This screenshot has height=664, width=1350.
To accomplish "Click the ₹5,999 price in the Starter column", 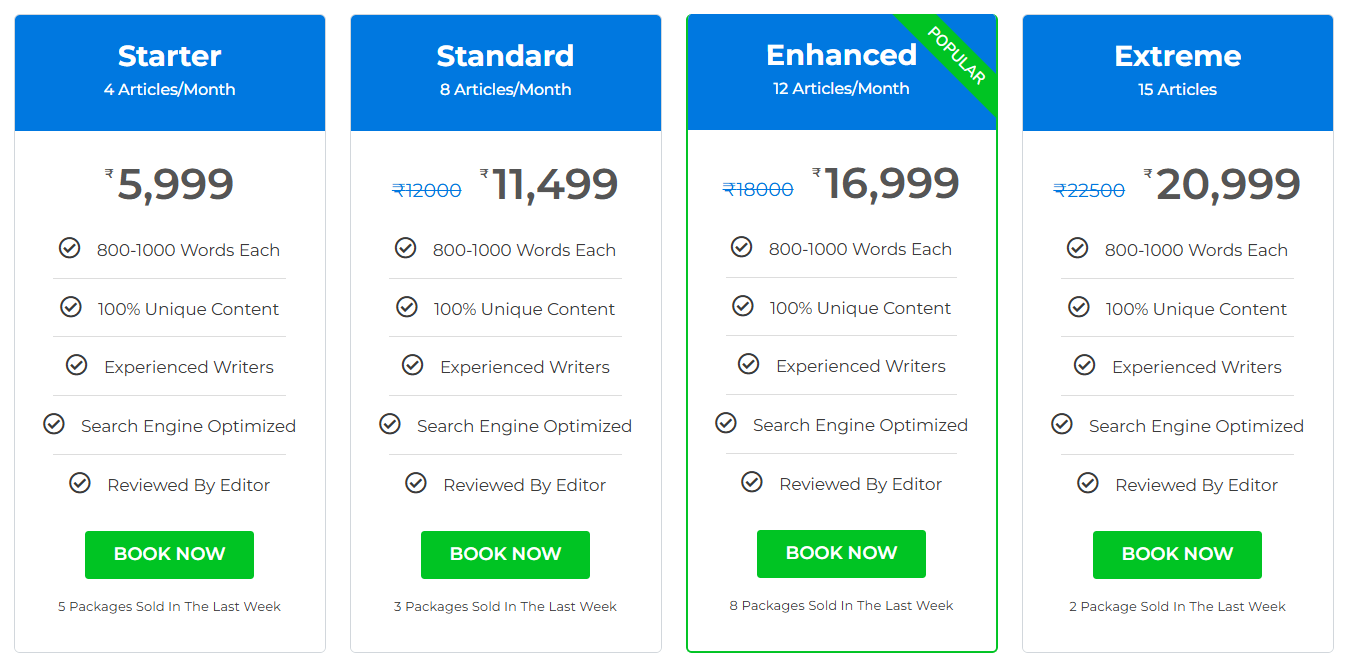I will [x=169, y=182].
